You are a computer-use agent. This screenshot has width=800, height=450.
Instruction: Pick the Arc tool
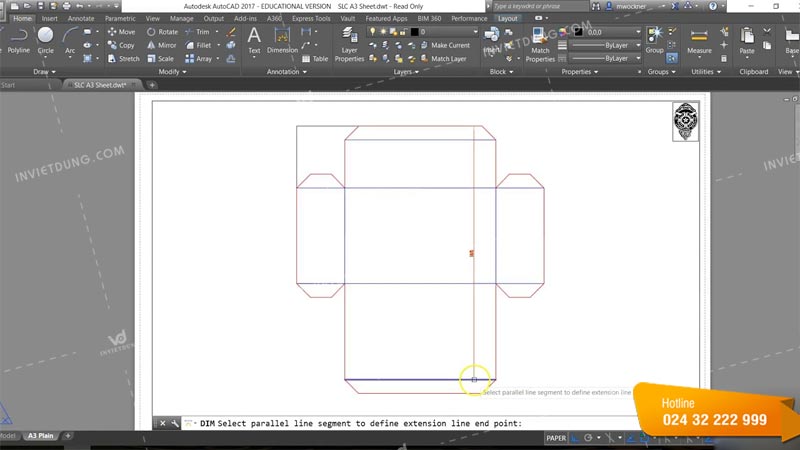70,41
